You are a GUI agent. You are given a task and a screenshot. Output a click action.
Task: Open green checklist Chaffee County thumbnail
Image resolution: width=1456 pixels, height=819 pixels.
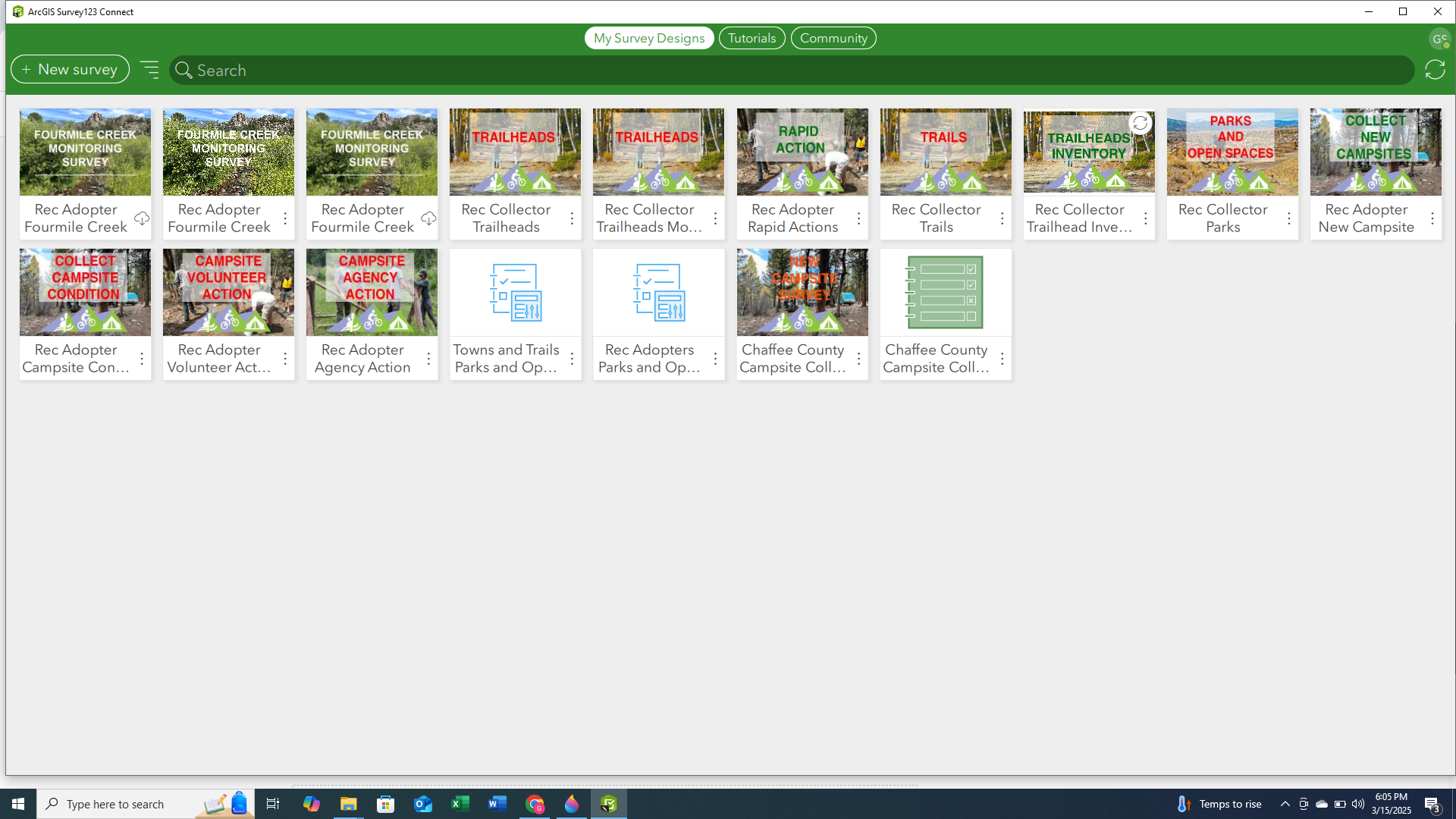point(946,292)
